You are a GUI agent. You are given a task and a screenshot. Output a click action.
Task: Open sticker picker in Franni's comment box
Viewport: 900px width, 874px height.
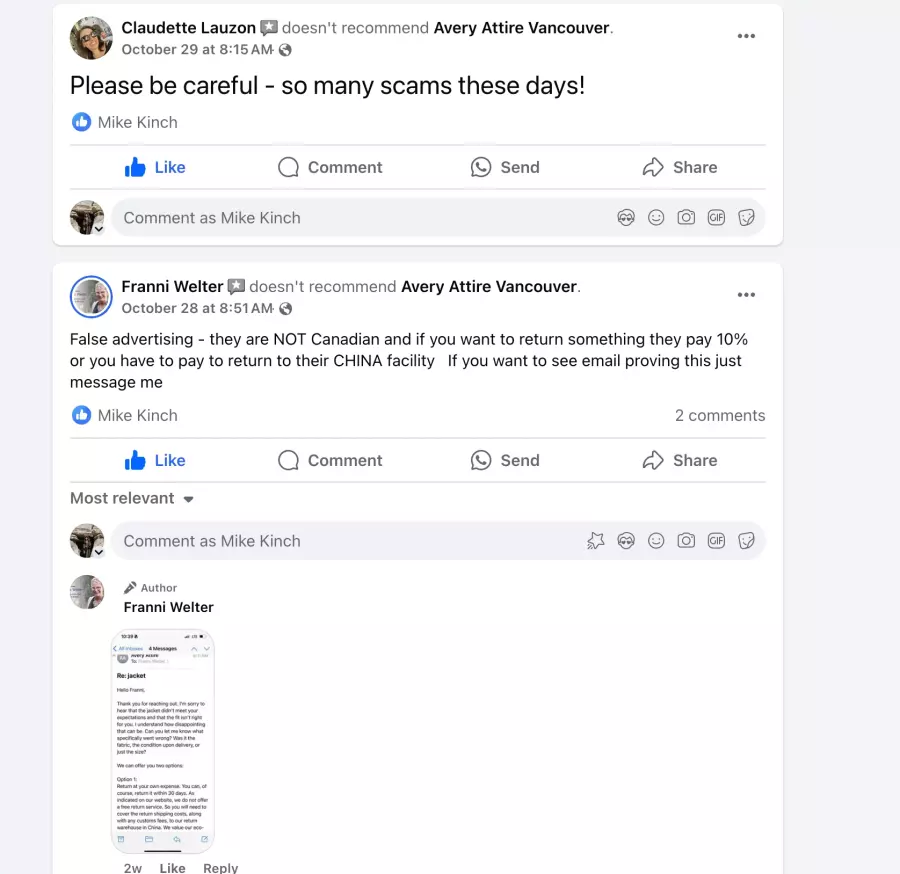(746, 541)
